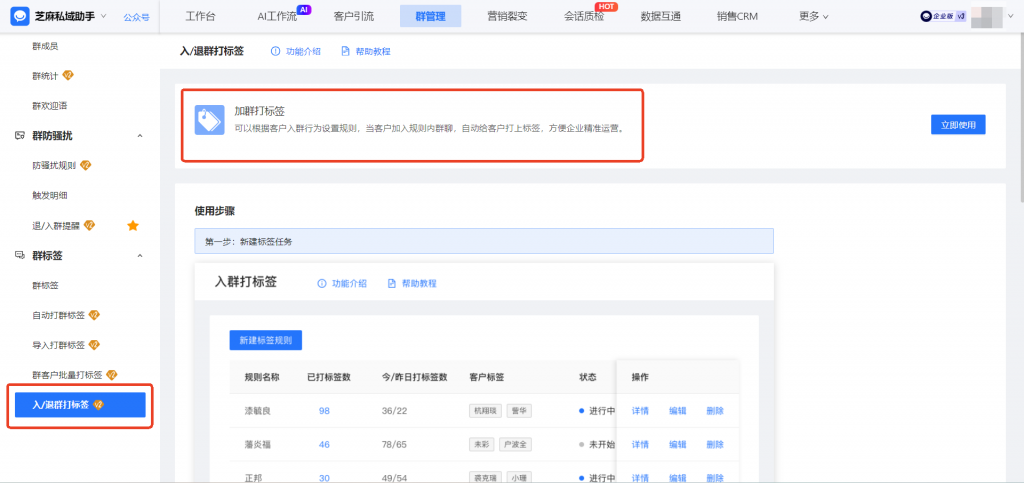Go to the 客户引流 tab
The width and height of the screenshot is (1024, 483).
tap(353, 16)
